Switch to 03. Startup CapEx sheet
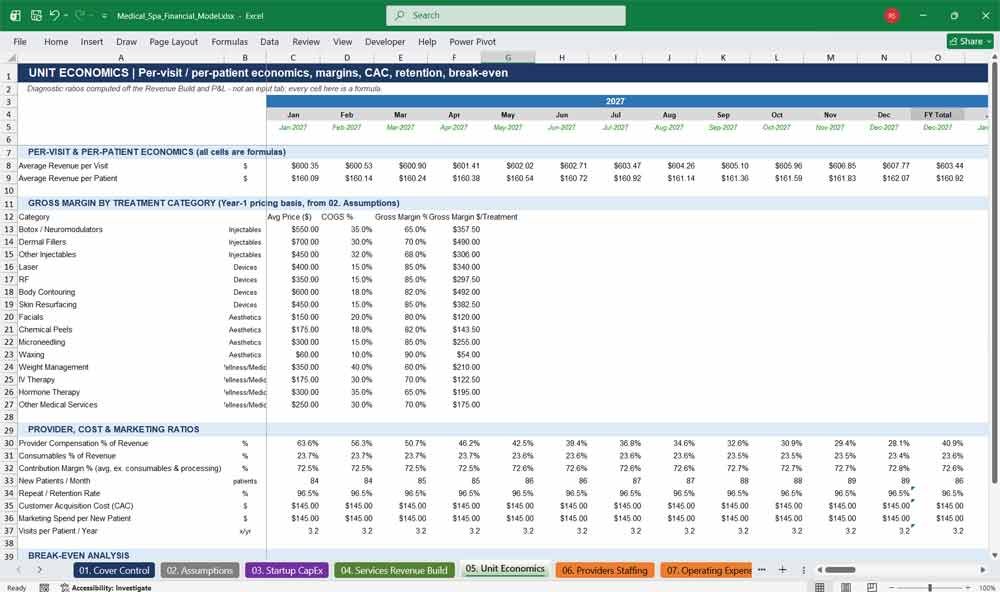This screenshot has width=1000, height=592. pos(287,570)
